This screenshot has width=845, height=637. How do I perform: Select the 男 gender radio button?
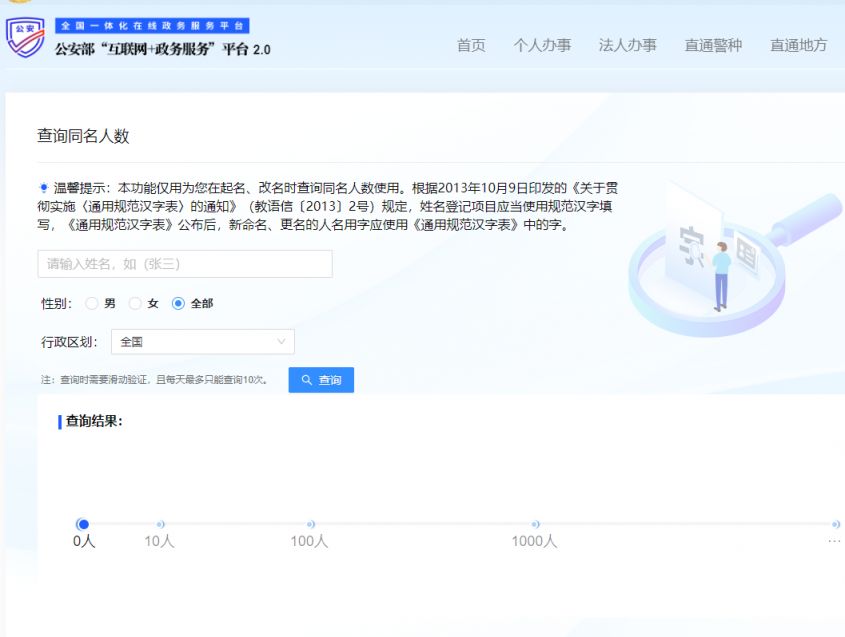92,304
